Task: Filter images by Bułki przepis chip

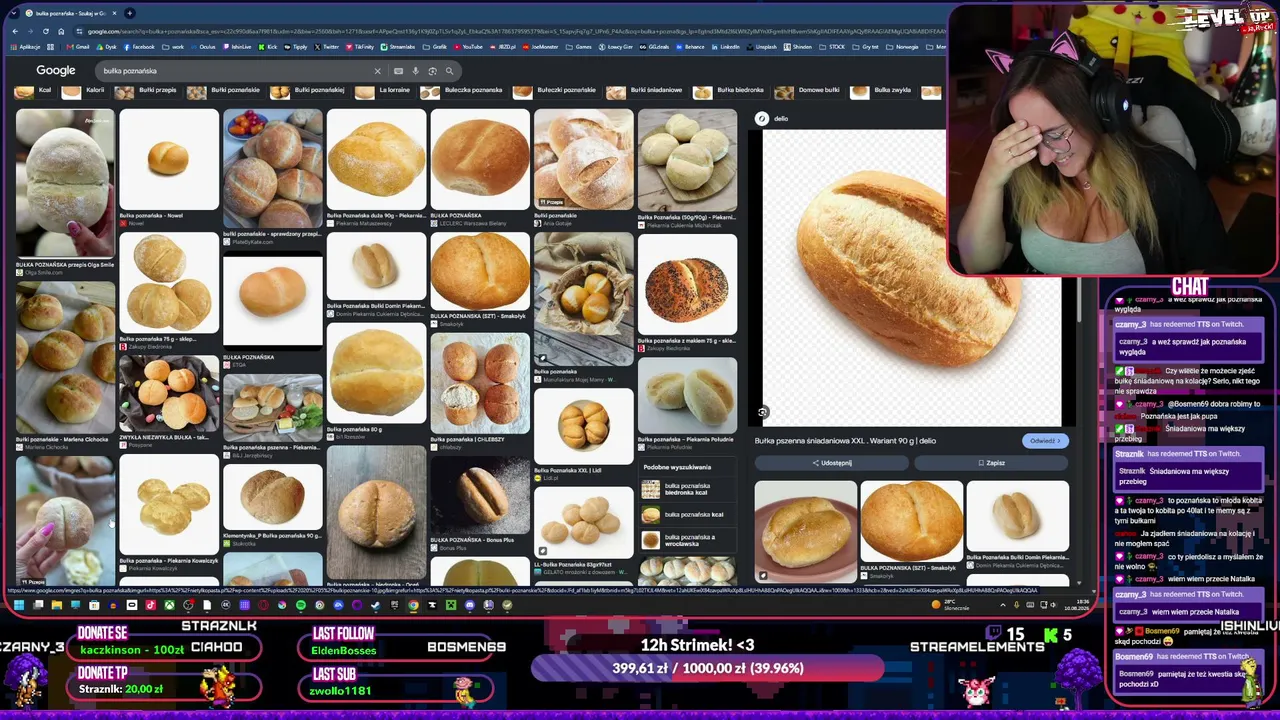Action: [x=148, y=91]
